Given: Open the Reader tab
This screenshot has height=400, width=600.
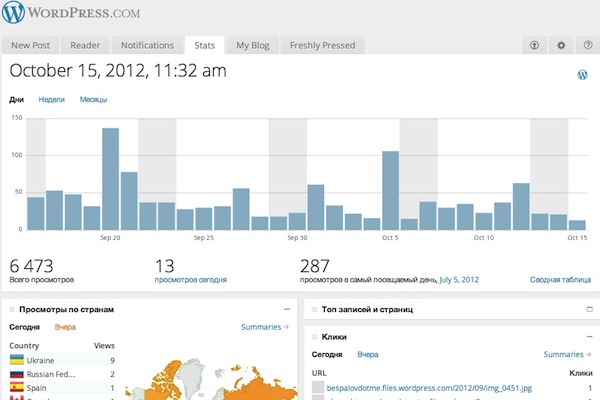Looking at the screenshot, I should pos(86,46).
